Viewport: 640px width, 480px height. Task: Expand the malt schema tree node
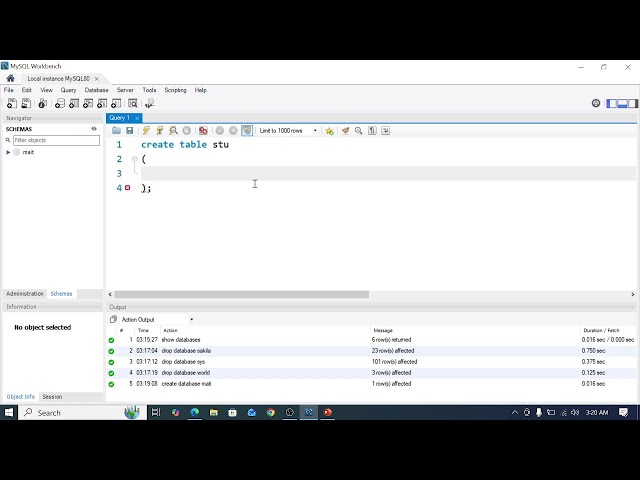[8, 152]
